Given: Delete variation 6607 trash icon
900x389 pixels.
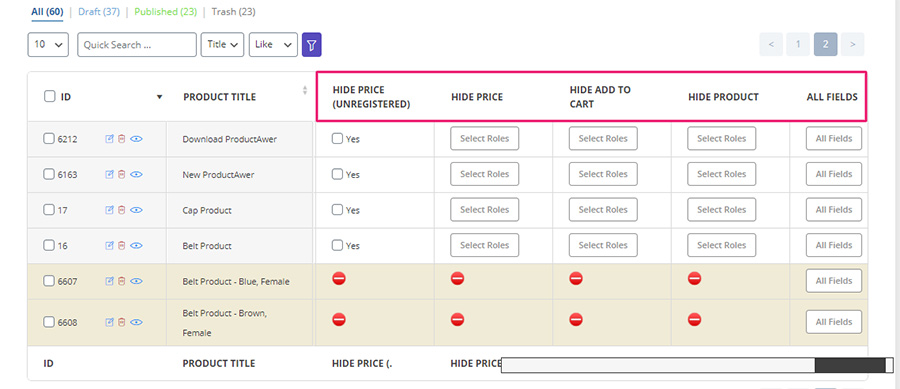Looking at the screenshot, I should coord(121,281).
